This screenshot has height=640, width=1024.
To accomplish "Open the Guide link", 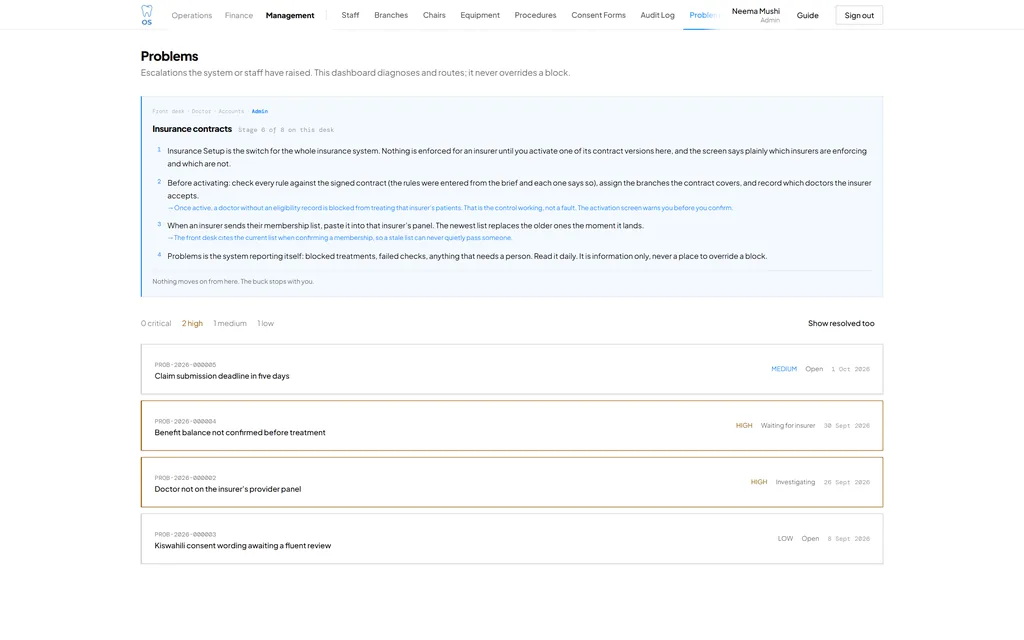I will [807, 15].
